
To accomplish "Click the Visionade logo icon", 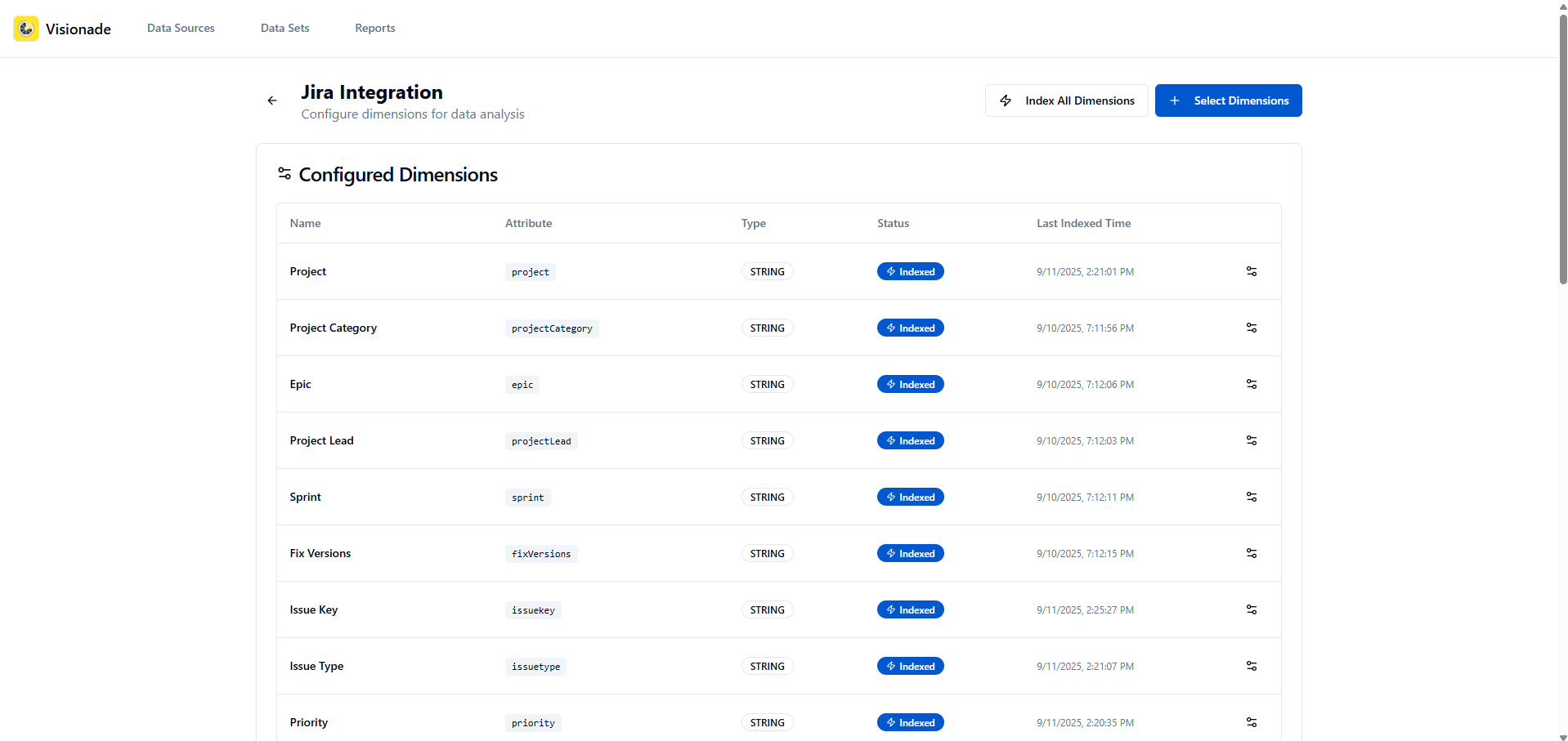I will (26, 29).
